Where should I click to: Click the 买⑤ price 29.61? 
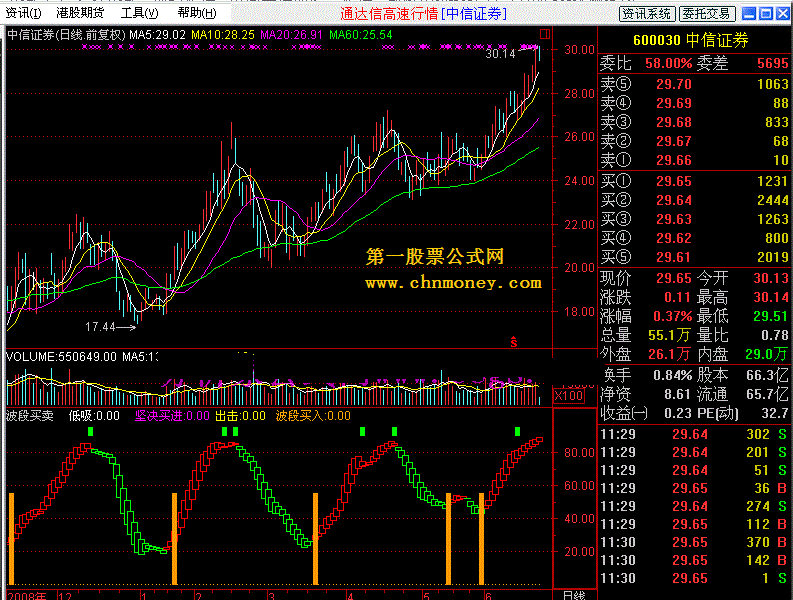point(674,258)
